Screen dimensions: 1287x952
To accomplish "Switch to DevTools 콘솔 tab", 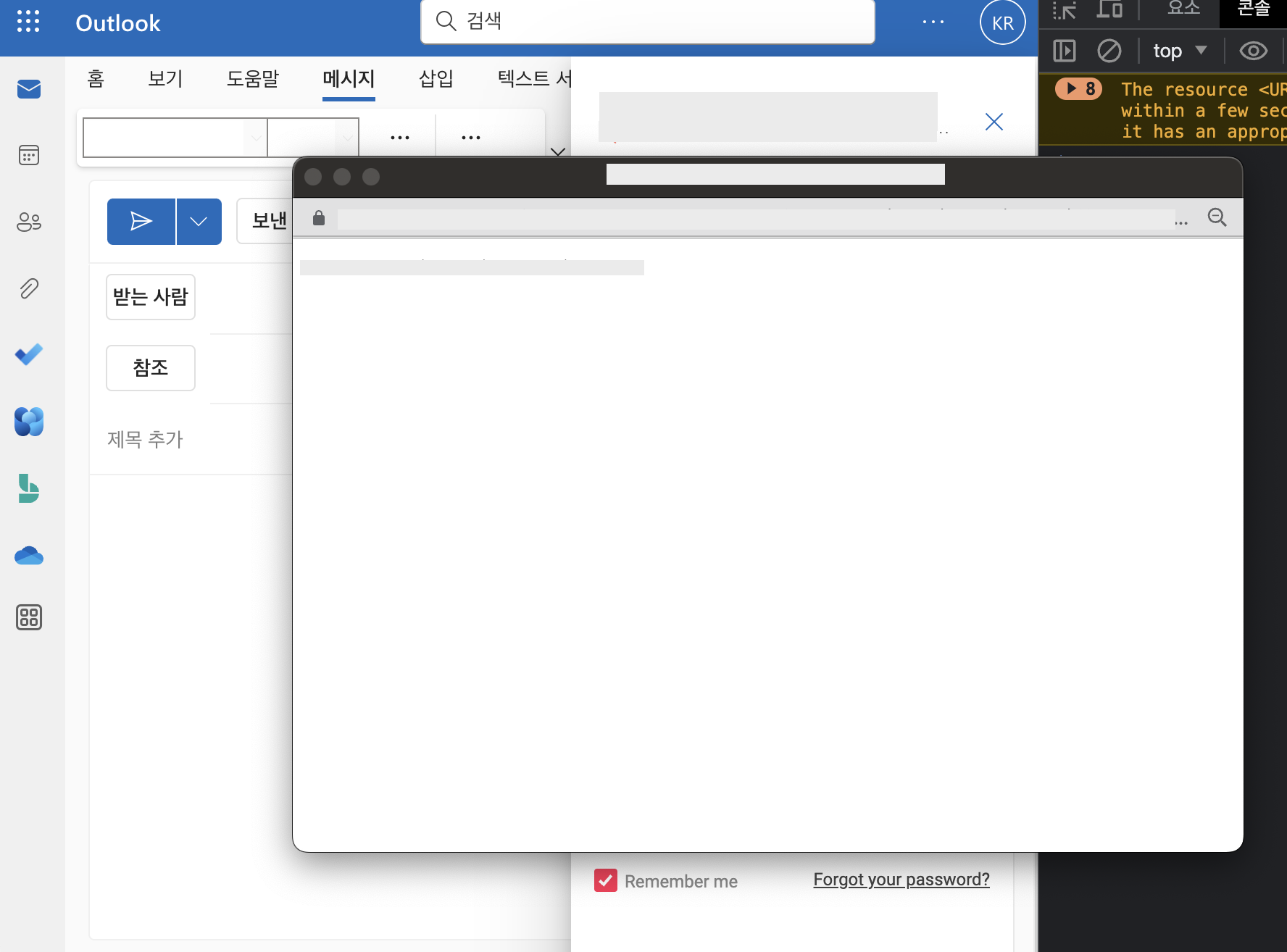I will coord(1253,9).
